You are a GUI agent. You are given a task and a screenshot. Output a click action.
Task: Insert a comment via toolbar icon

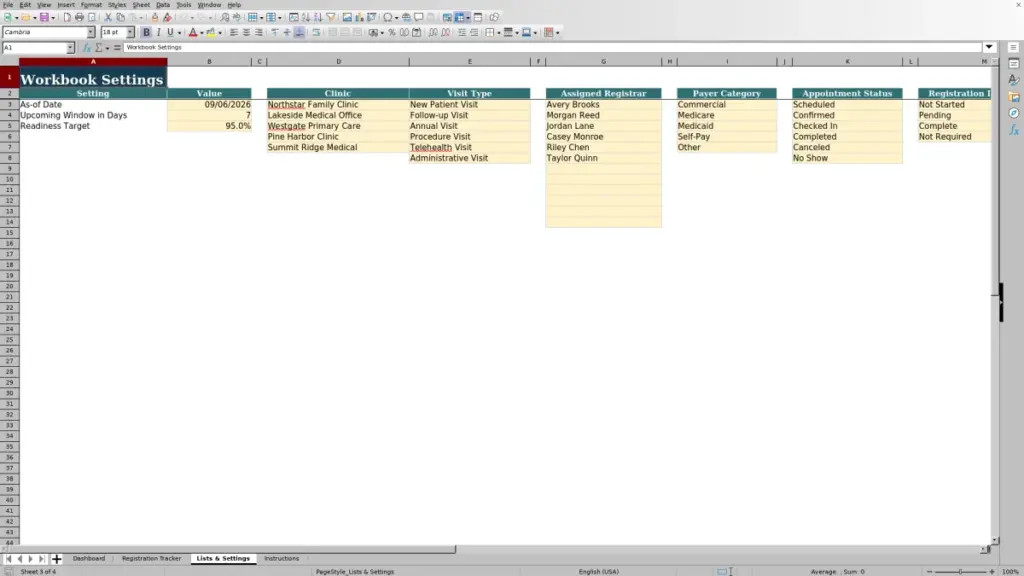tap(419, 18)
